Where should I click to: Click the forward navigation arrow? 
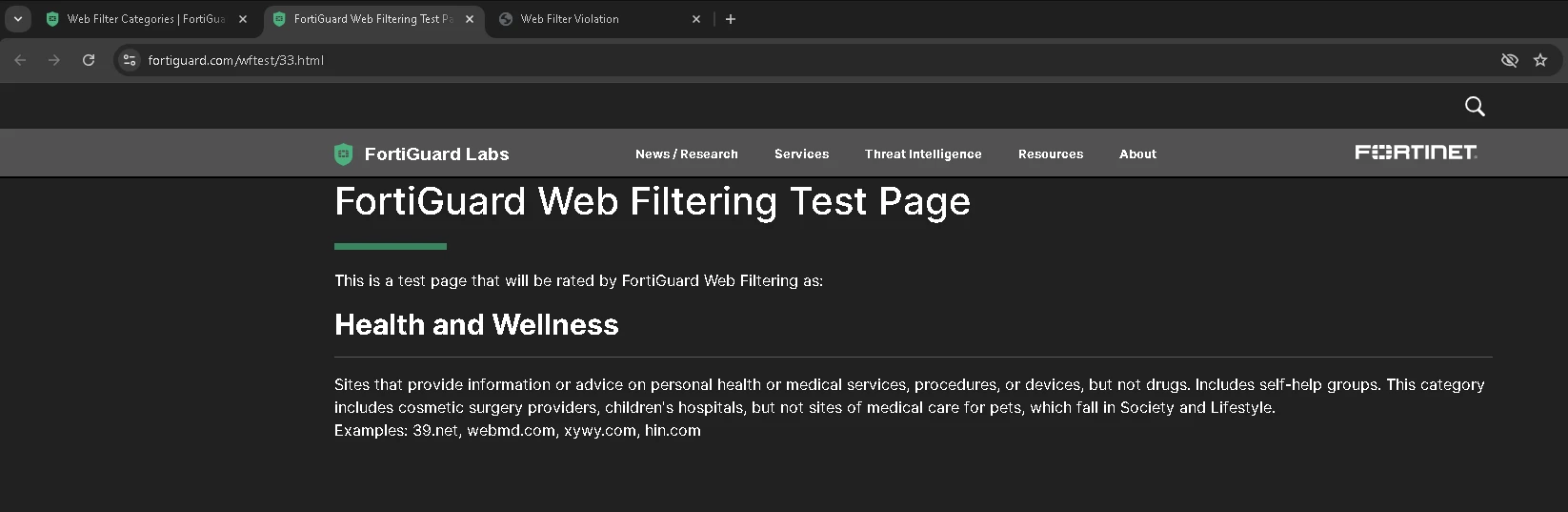(x=54, y=60)
